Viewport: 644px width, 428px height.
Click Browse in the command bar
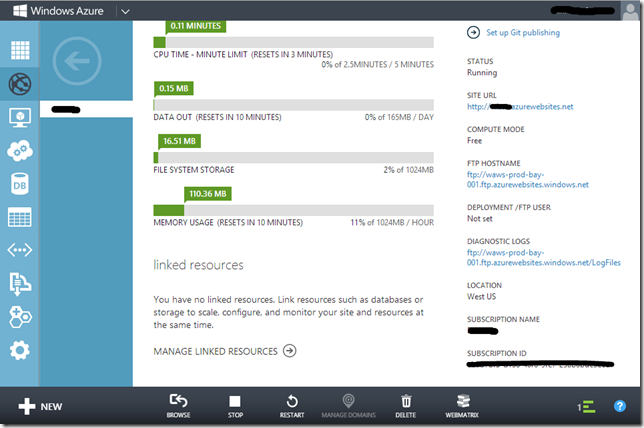tap(178, 406)
